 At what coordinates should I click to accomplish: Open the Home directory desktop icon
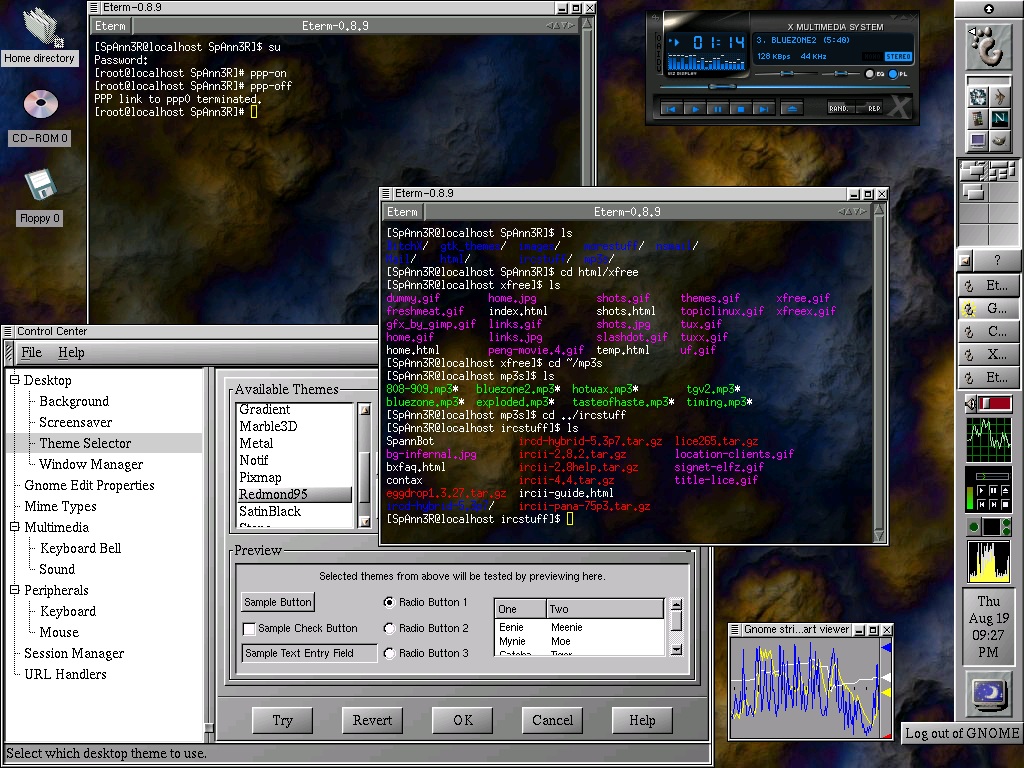pyautogui.click(x=40, y=34)
